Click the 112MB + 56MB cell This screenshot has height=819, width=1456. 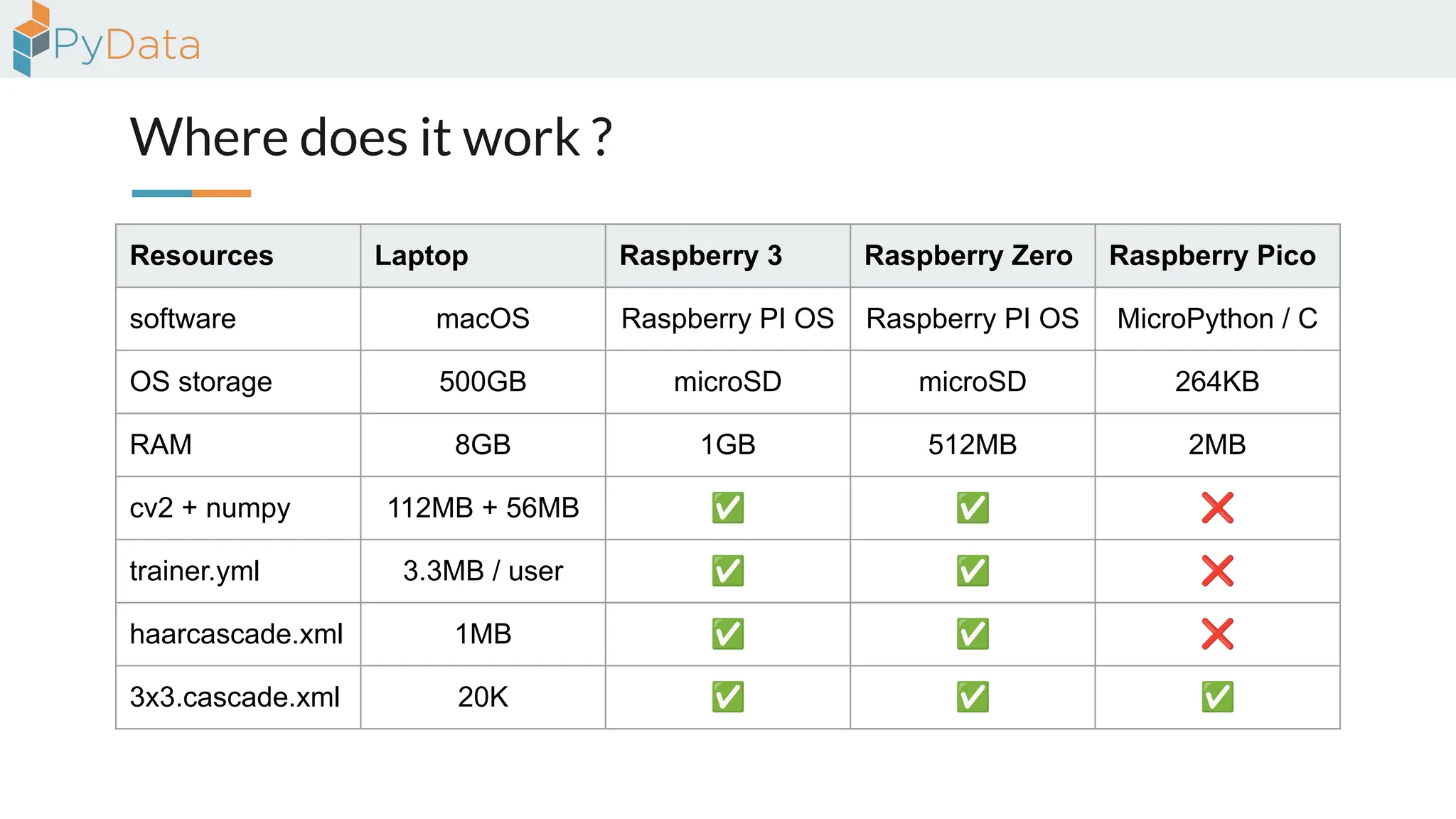(x=483, y=508)
